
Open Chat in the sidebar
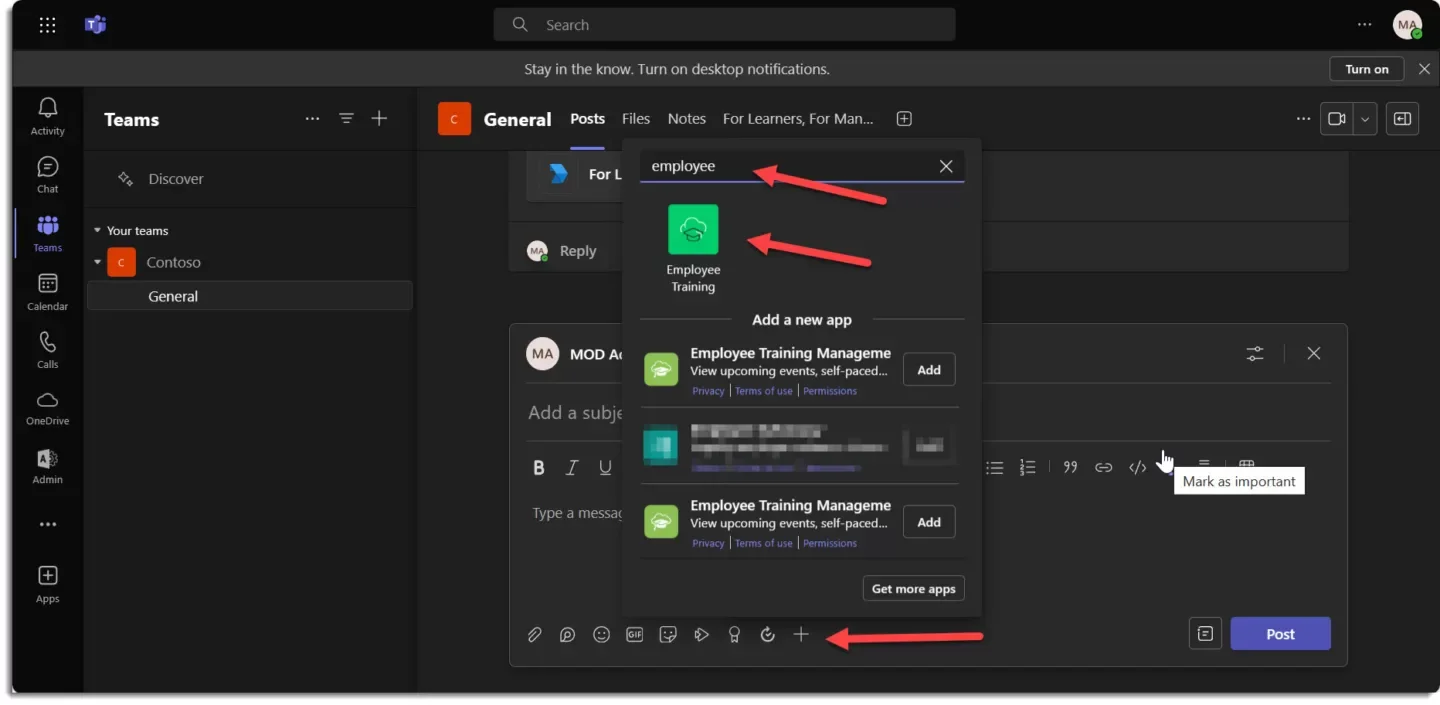coord(47,175)
